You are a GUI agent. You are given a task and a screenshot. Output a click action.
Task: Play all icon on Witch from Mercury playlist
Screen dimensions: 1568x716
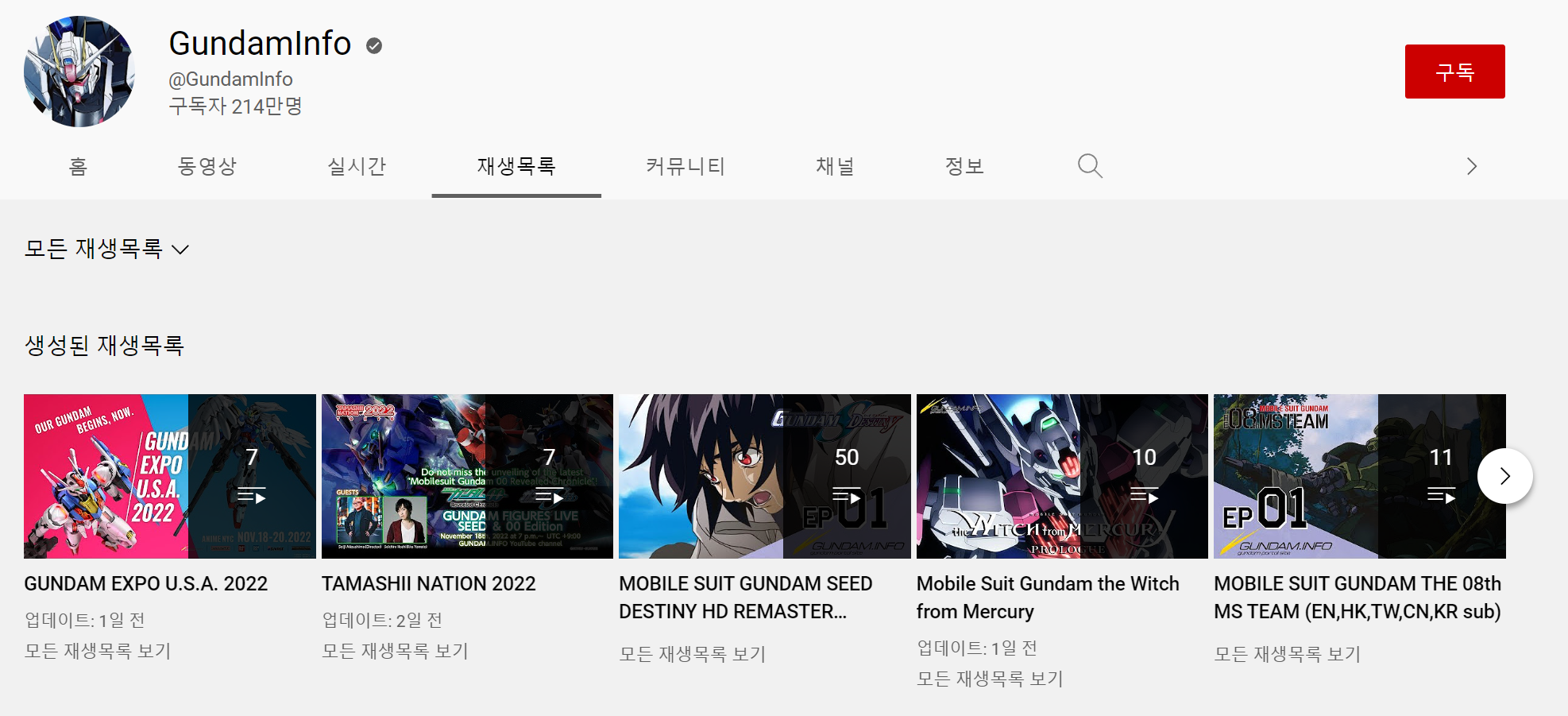[1144, 496]
